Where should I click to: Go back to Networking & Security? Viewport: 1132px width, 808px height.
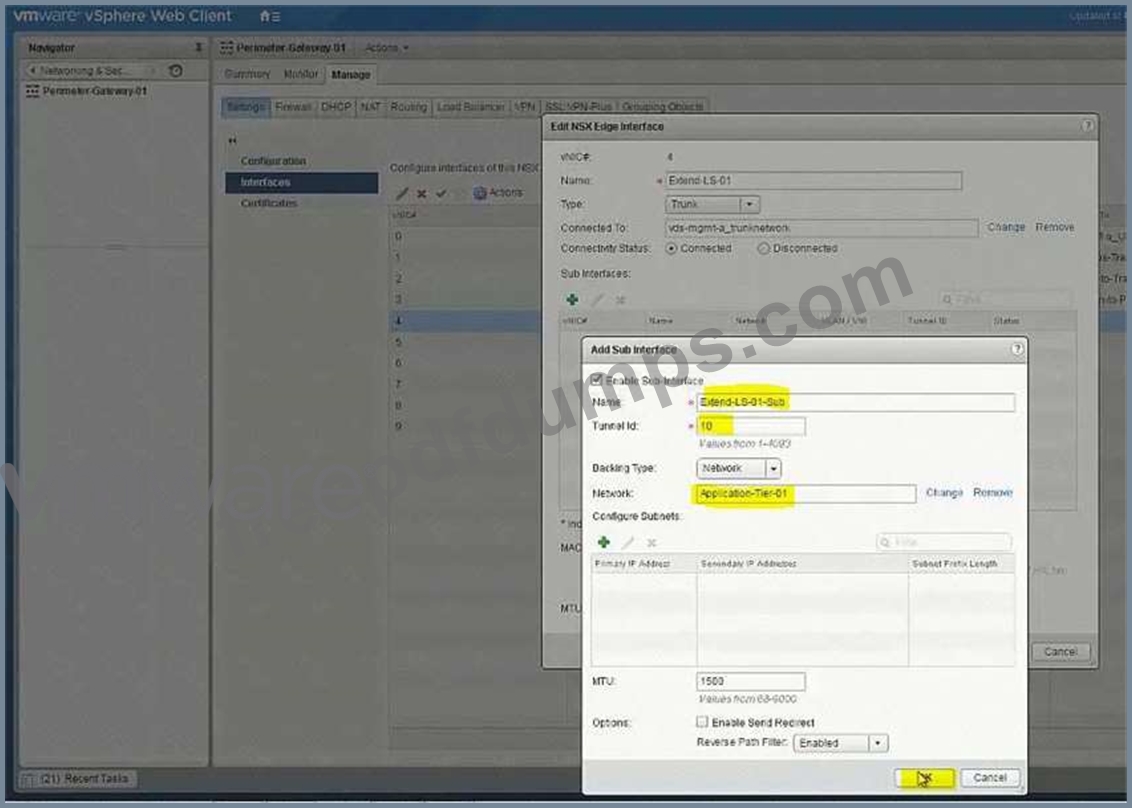(85, 71)
